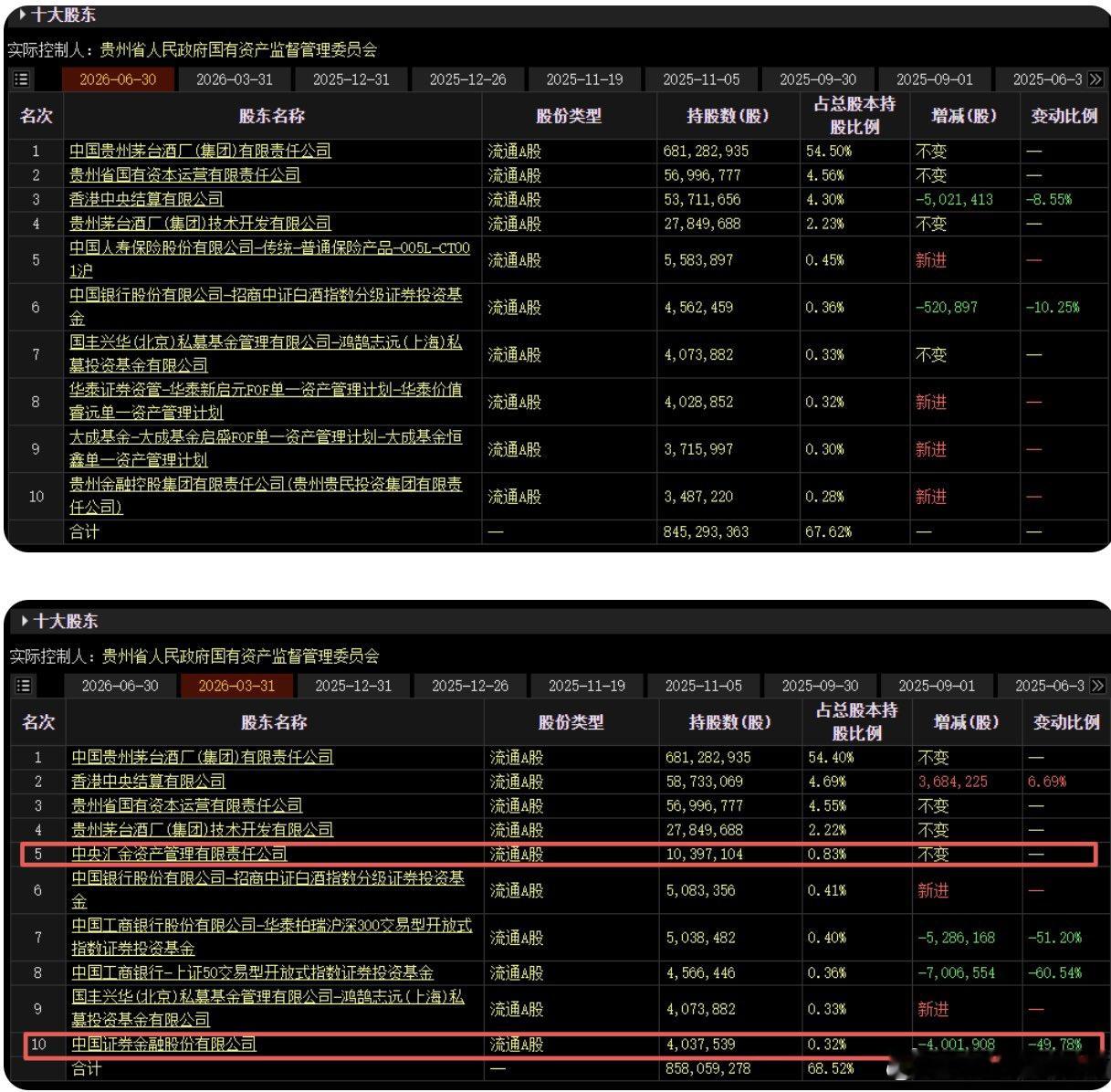The image size is (1111, 1092).
Task: Click the total shares 858,059,278 cell
Action: click(x=708, y=1067)
